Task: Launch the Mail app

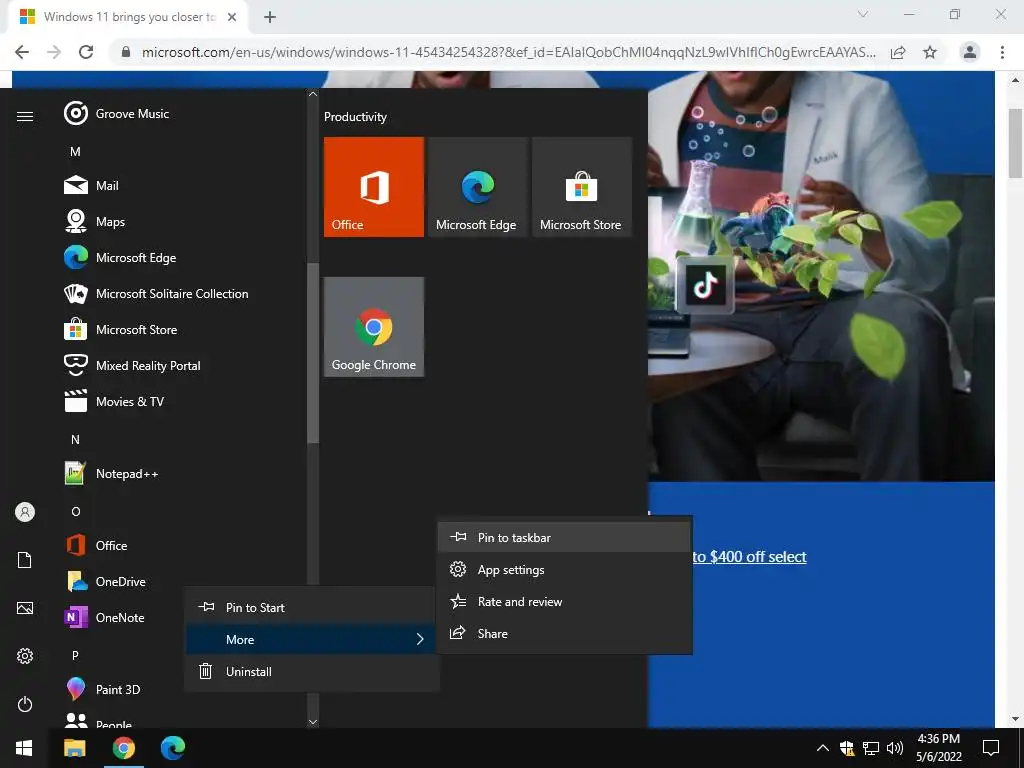Action: (x=91, y=185)
